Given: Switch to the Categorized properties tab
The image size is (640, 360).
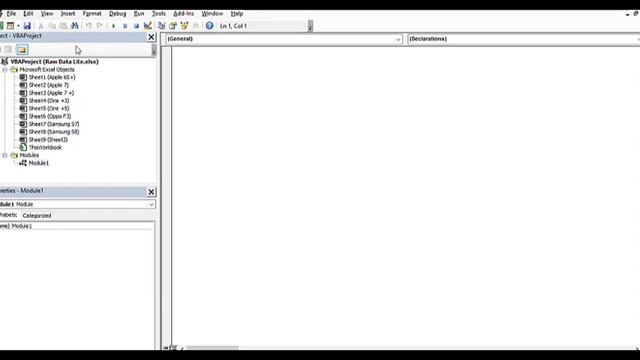Looking at the screenshot, I should click(x=37, y=215).
